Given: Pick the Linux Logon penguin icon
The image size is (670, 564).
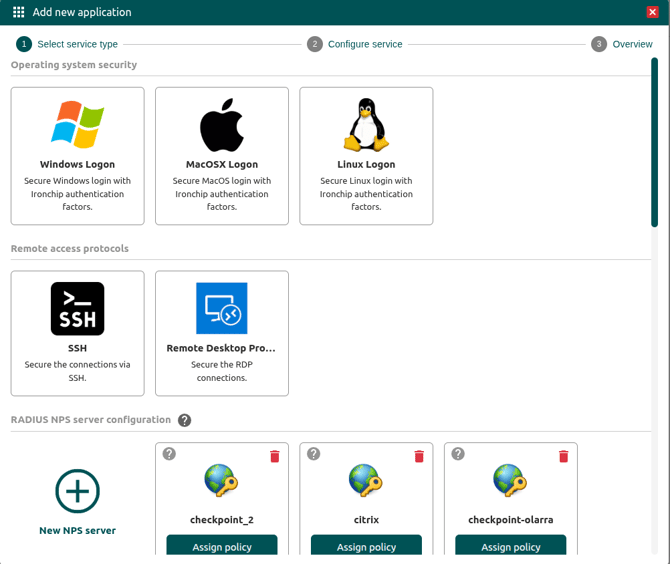Looking at the screenshot, I should (366, 125).
